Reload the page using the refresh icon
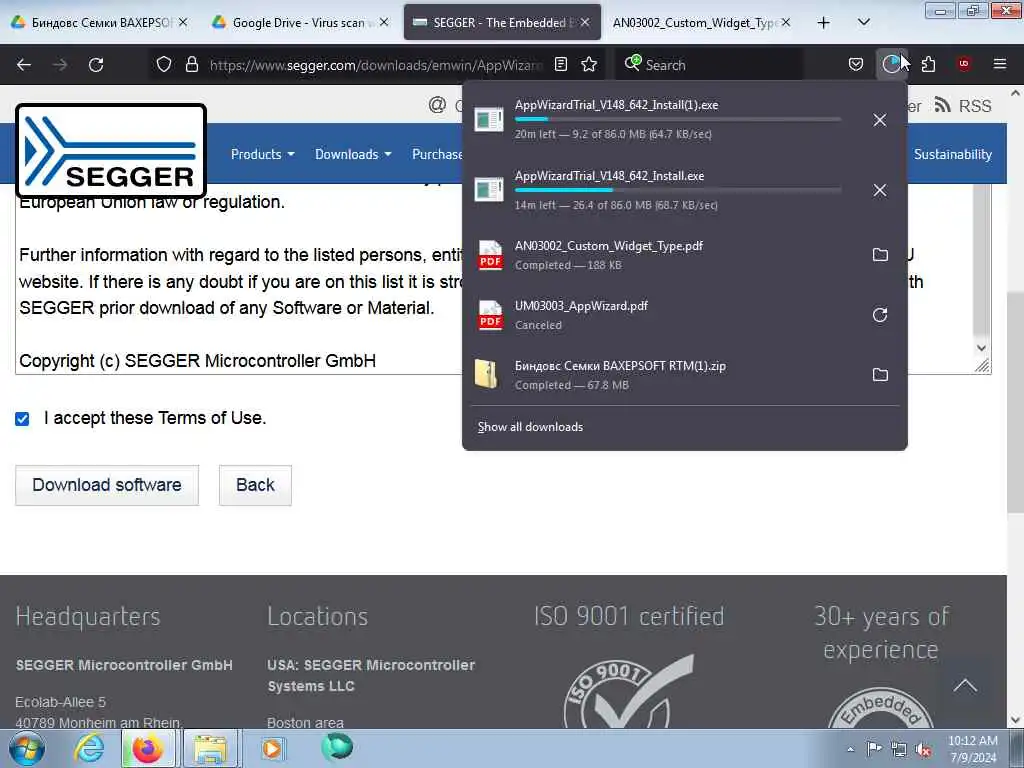 point(96,65)
